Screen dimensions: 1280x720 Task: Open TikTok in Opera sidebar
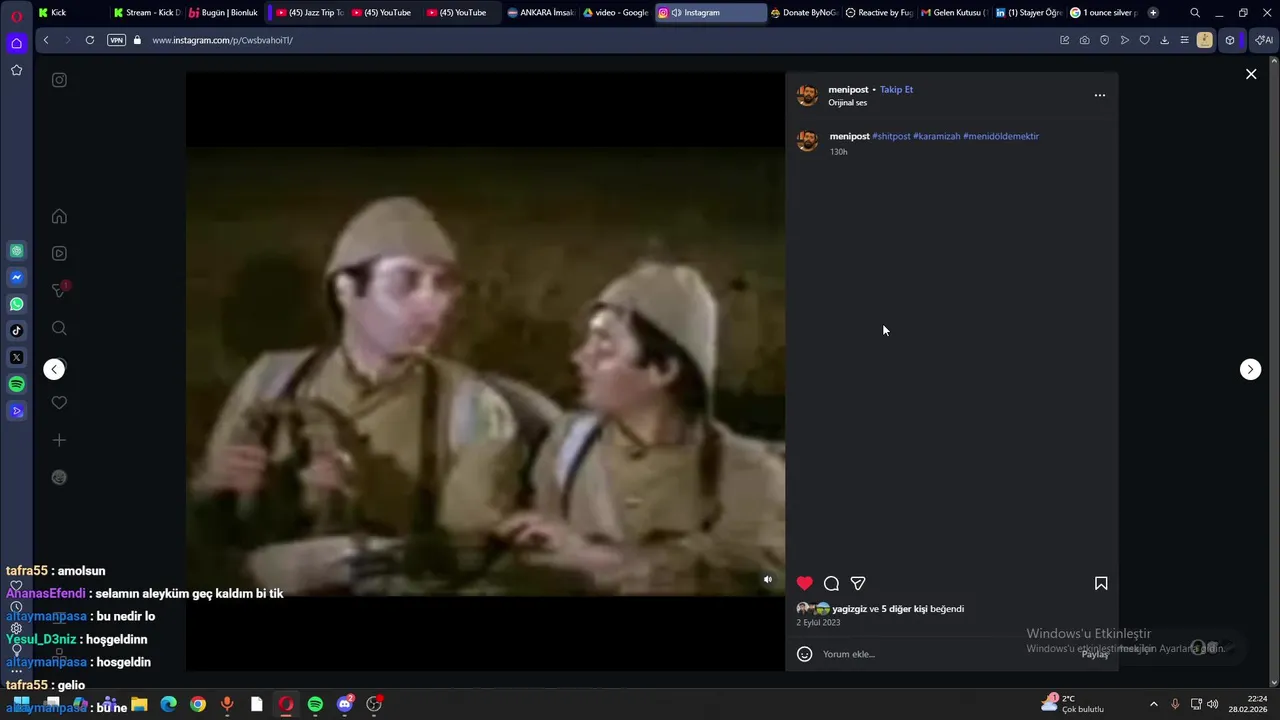[17, 331]
